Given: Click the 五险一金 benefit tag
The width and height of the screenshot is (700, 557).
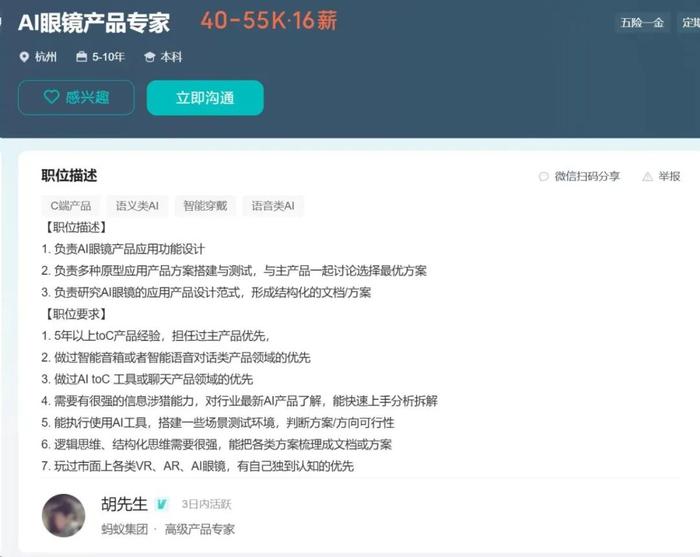Looking at the screenshot, I should [642, 22].
